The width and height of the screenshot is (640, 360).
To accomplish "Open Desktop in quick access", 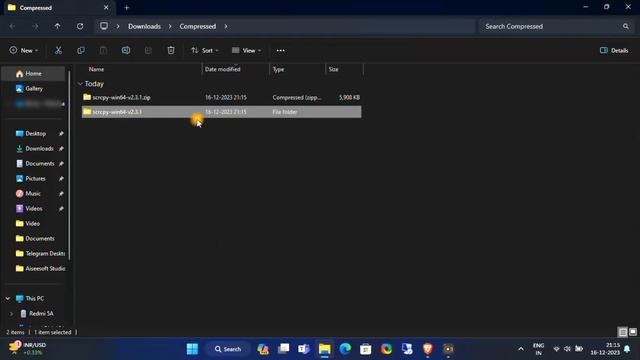I will (x=36, y=133).
